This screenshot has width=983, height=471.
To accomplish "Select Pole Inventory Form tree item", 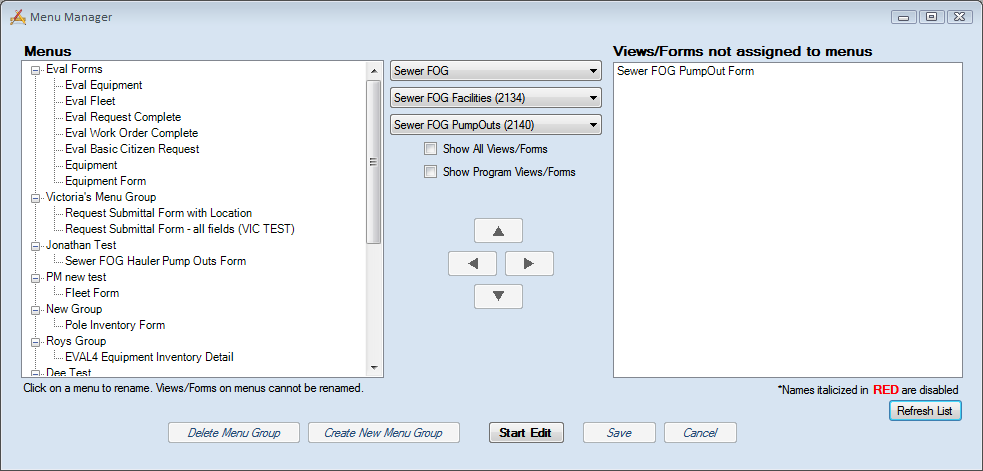I will point(115,325).
